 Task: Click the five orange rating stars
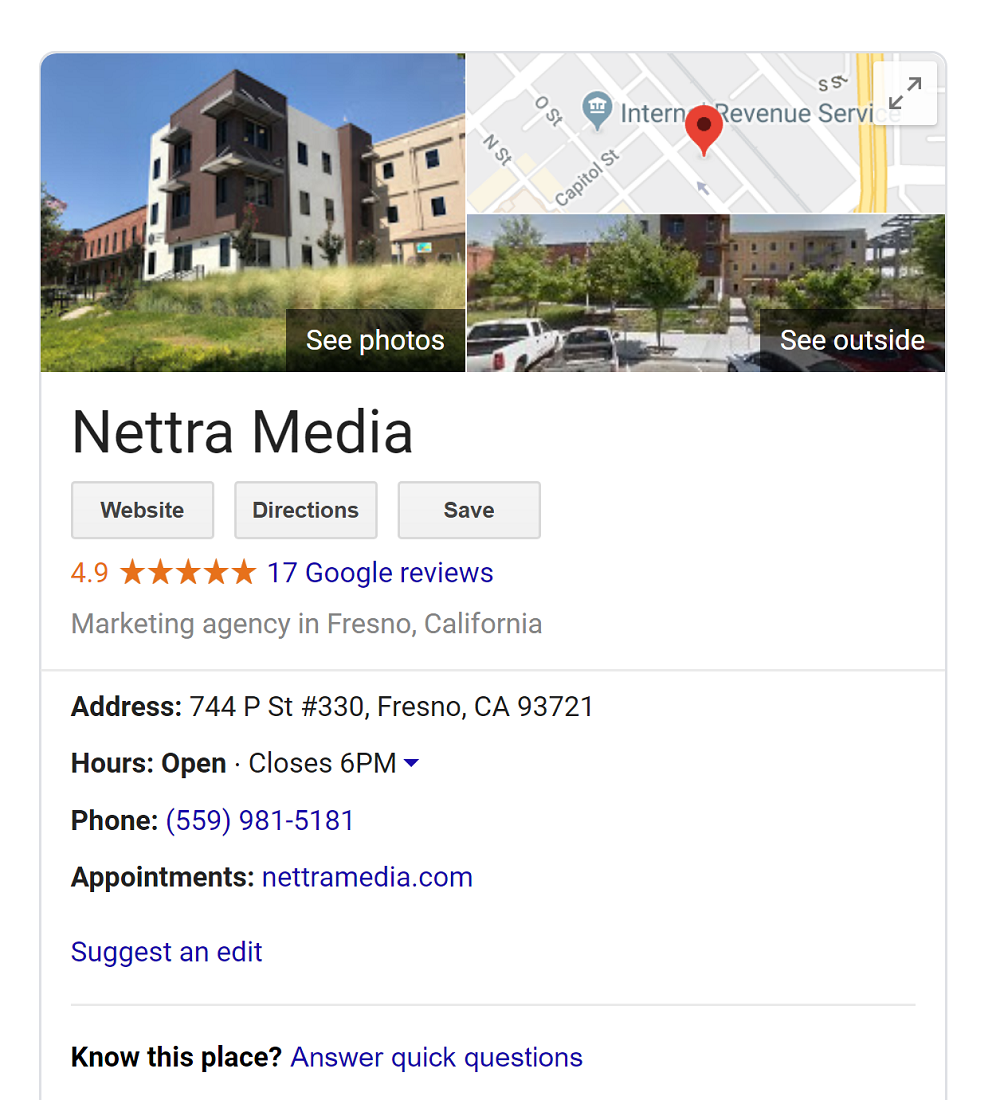[x=188, y=572]
